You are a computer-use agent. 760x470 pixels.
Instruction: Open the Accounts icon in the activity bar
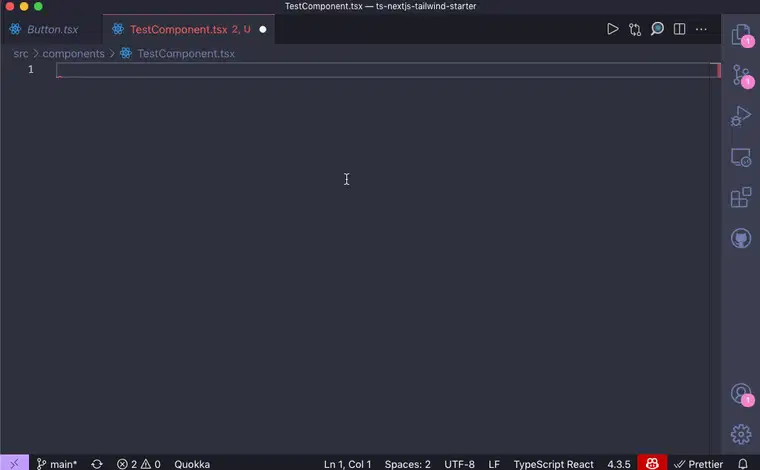tap(740, 393)
